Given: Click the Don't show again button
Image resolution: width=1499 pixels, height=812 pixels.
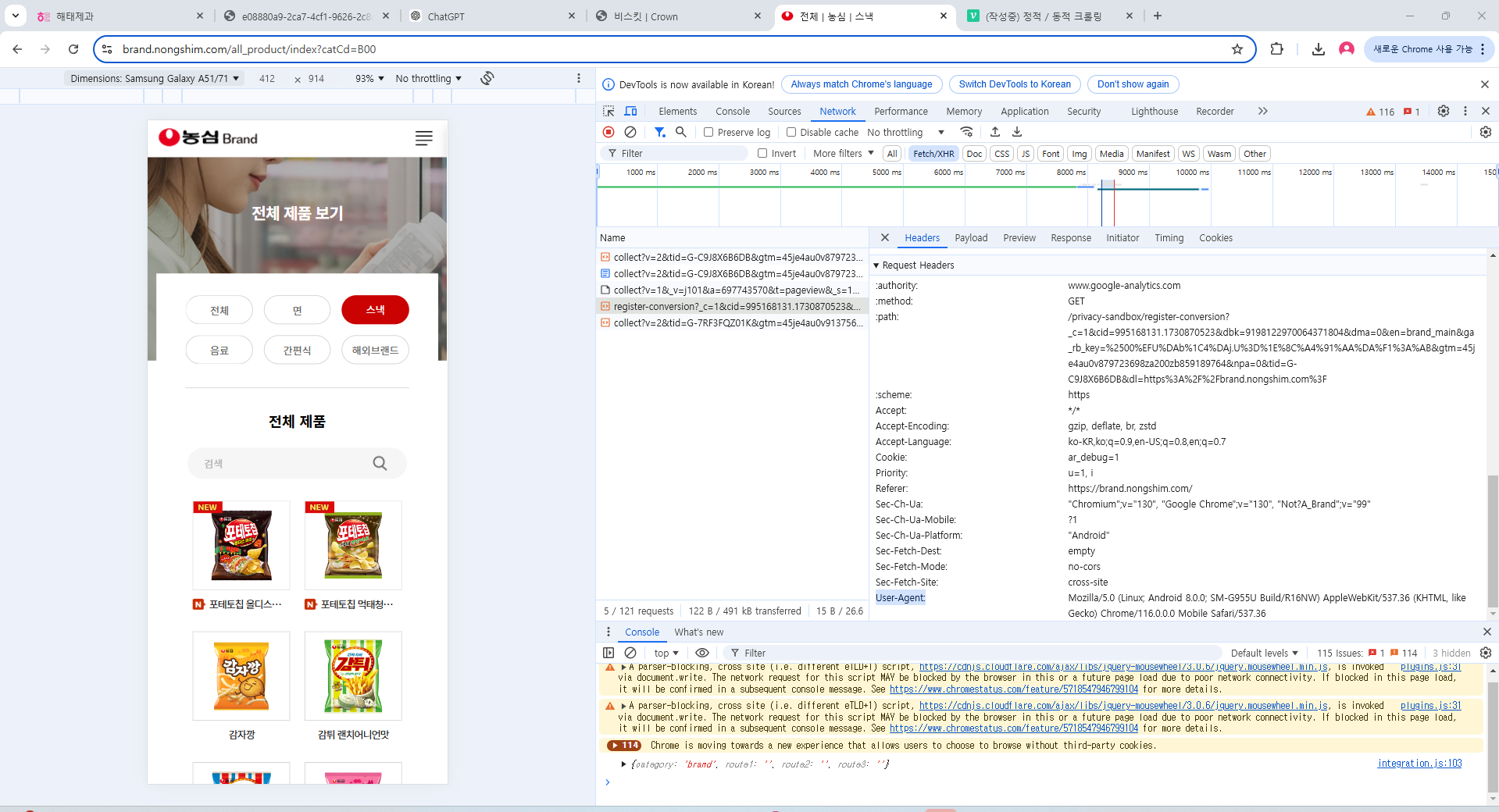Looking at the screenshot, I should pyautogui.click(x=1133, y=84).
